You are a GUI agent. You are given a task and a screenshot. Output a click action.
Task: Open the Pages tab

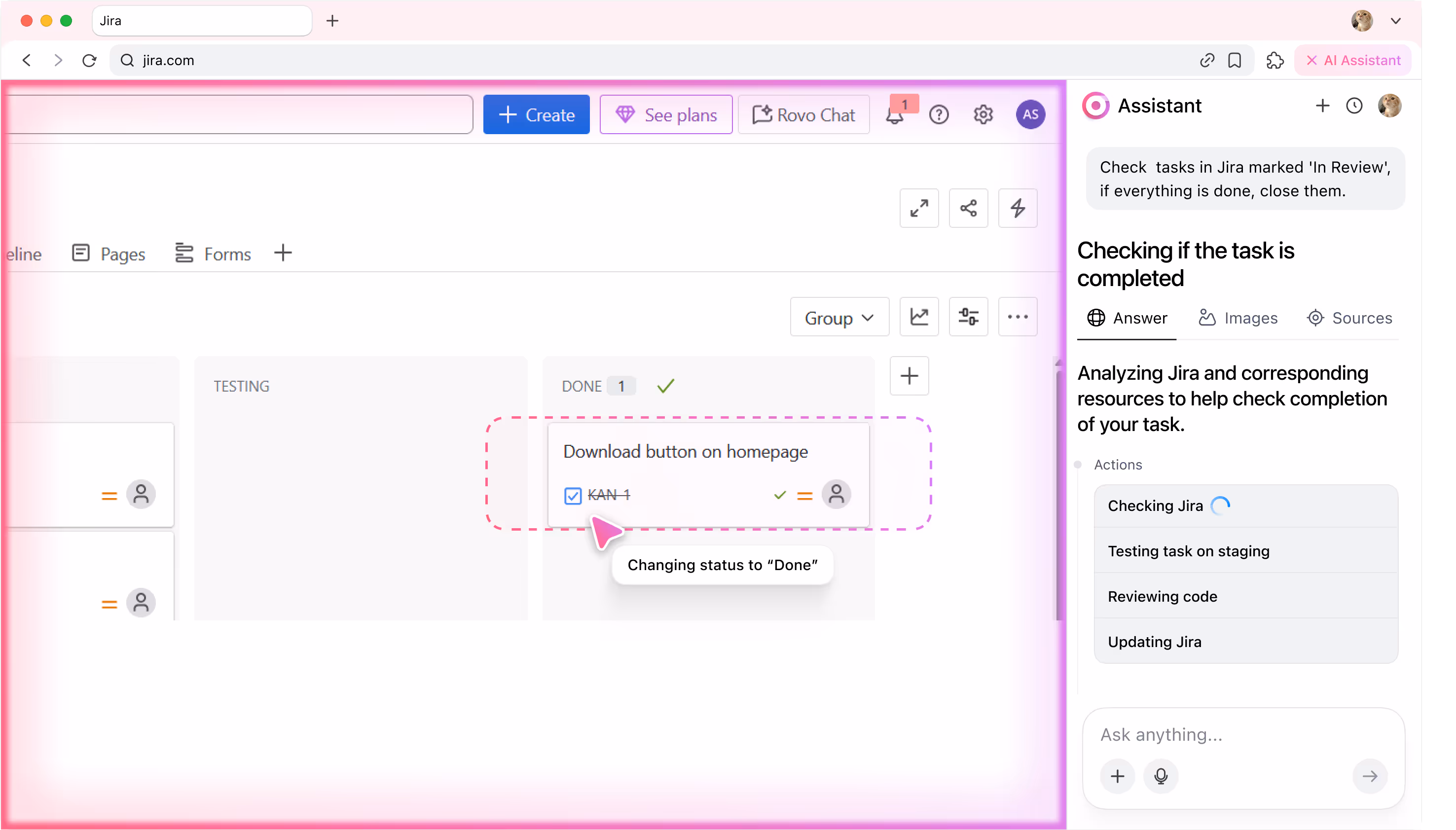pos(109,253)
